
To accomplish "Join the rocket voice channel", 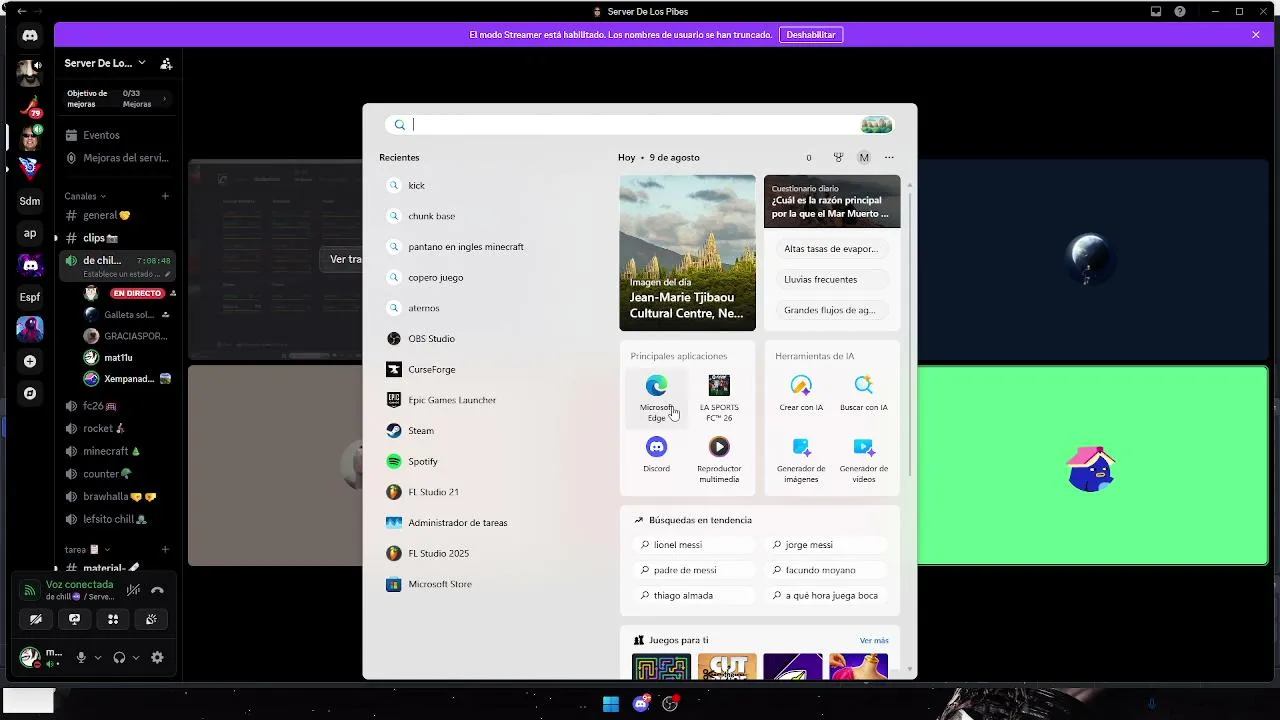I will pos(117,429).
